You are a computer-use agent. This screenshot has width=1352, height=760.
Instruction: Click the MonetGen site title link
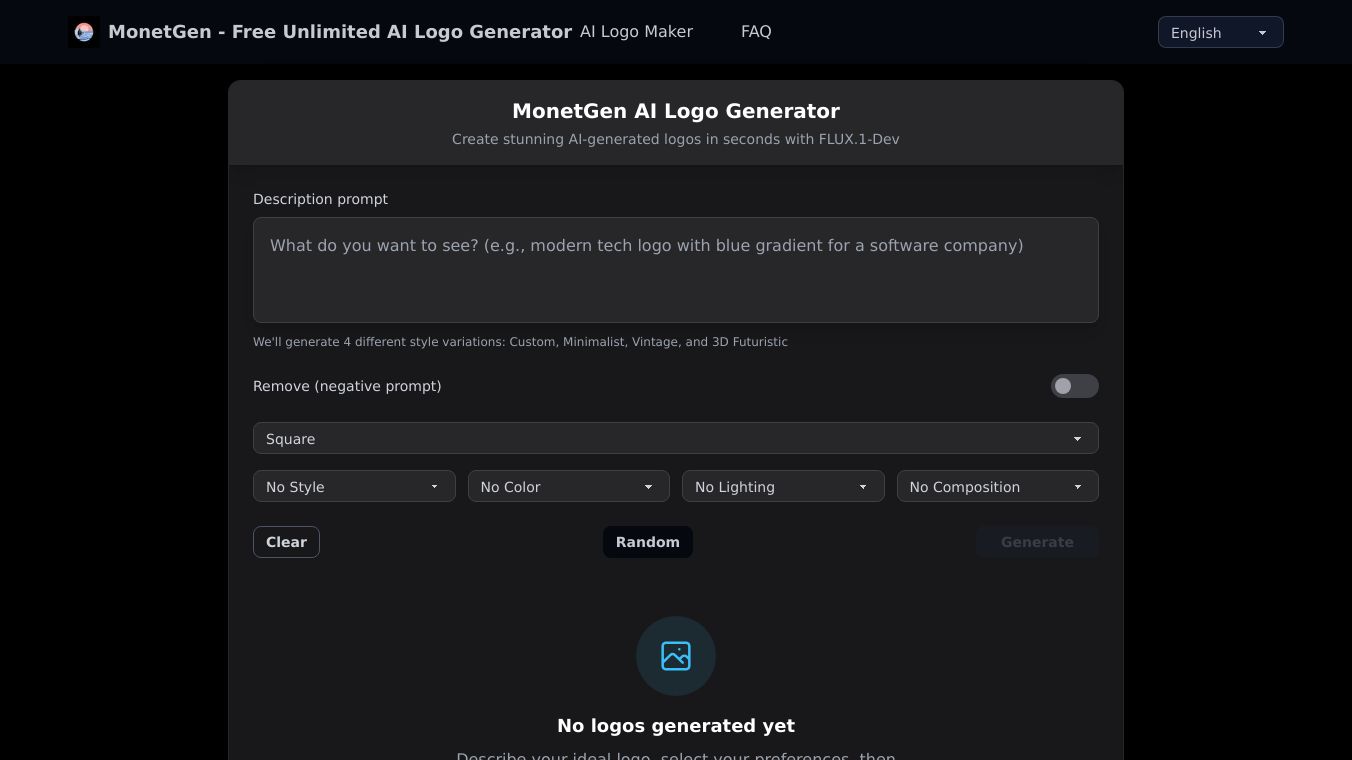(x=340, y=32)
